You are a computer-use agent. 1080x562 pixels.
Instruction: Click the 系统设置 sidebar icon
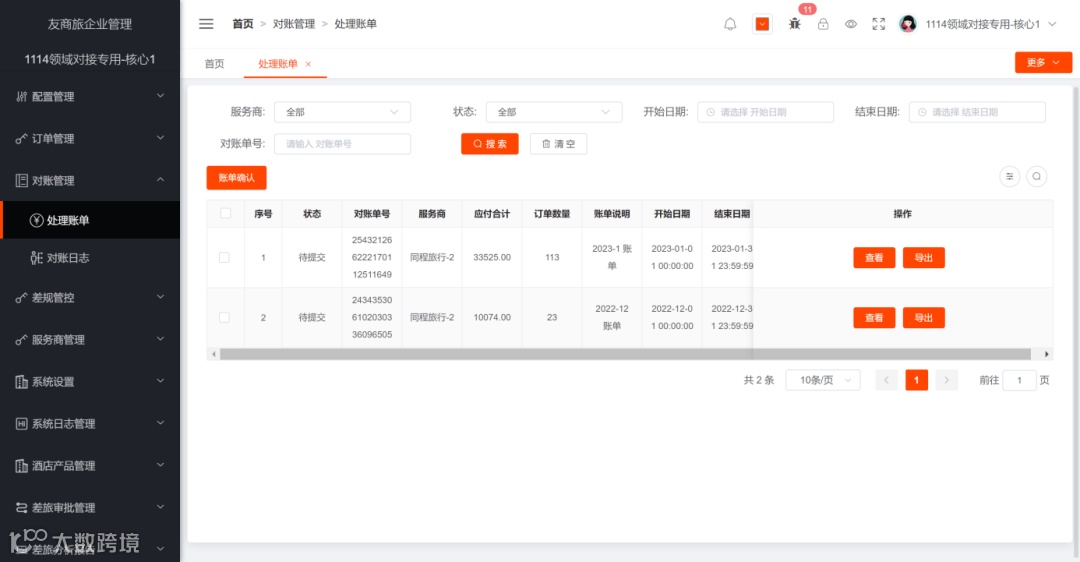(x=21, y=382)
